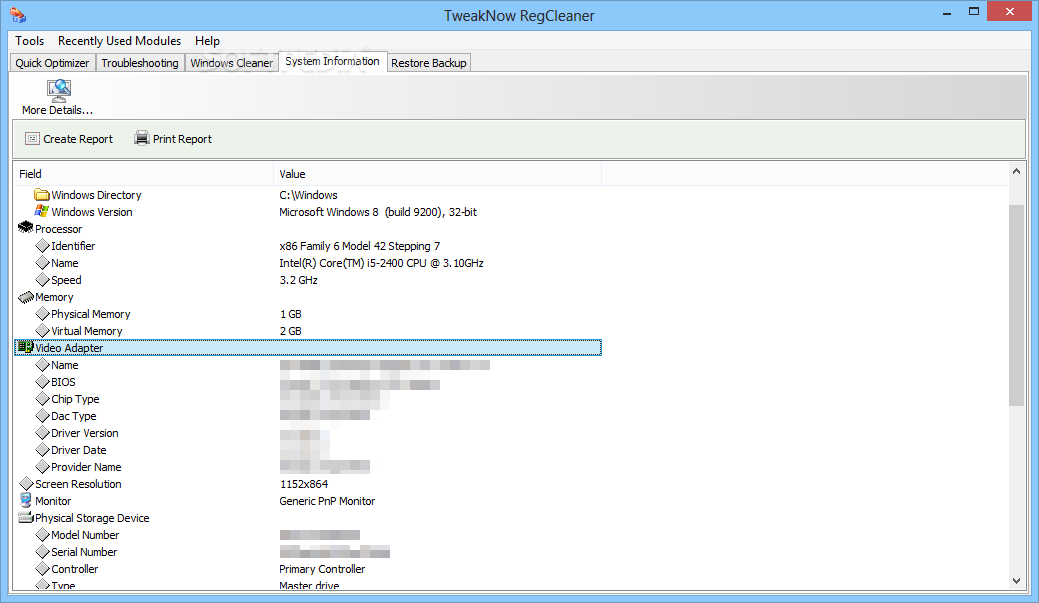The width and height of the screenshot is (1039, 603).
Task: Click the Value column header
Action: (x=437, y=174)
